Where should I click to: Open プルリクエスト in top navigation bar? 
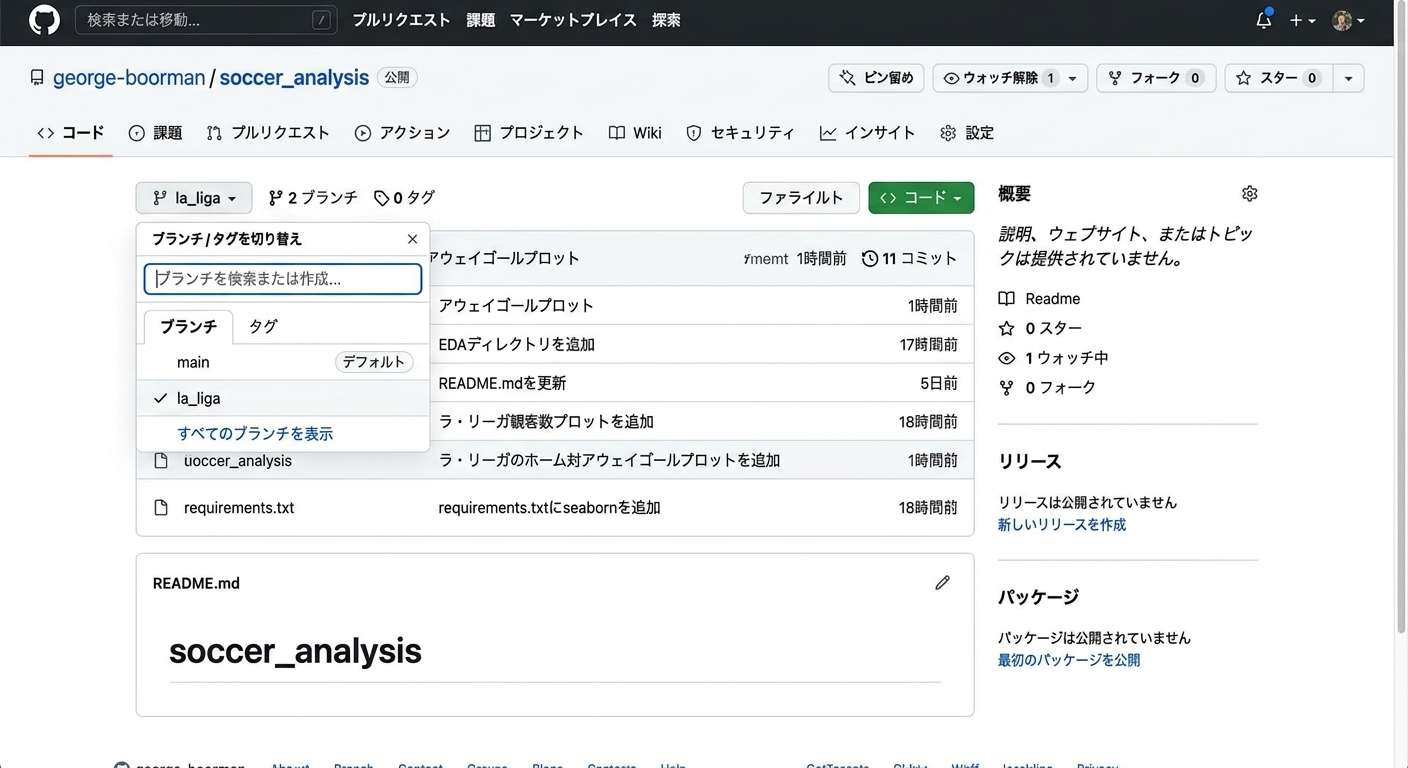pyautogui.click(x=401, y=20)
